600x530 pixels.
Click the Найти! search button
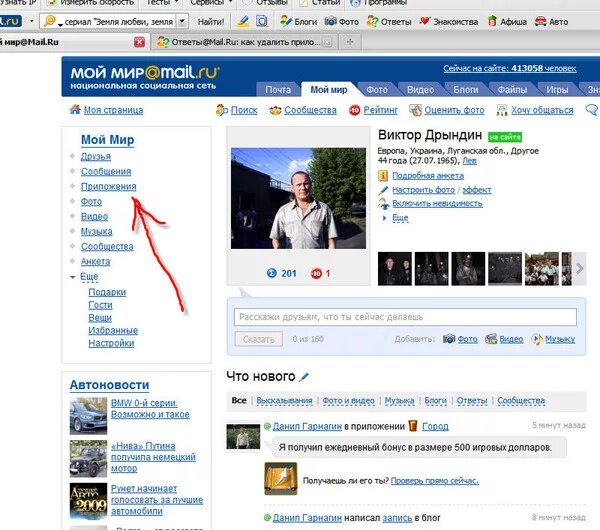click(x=211, y=22)
